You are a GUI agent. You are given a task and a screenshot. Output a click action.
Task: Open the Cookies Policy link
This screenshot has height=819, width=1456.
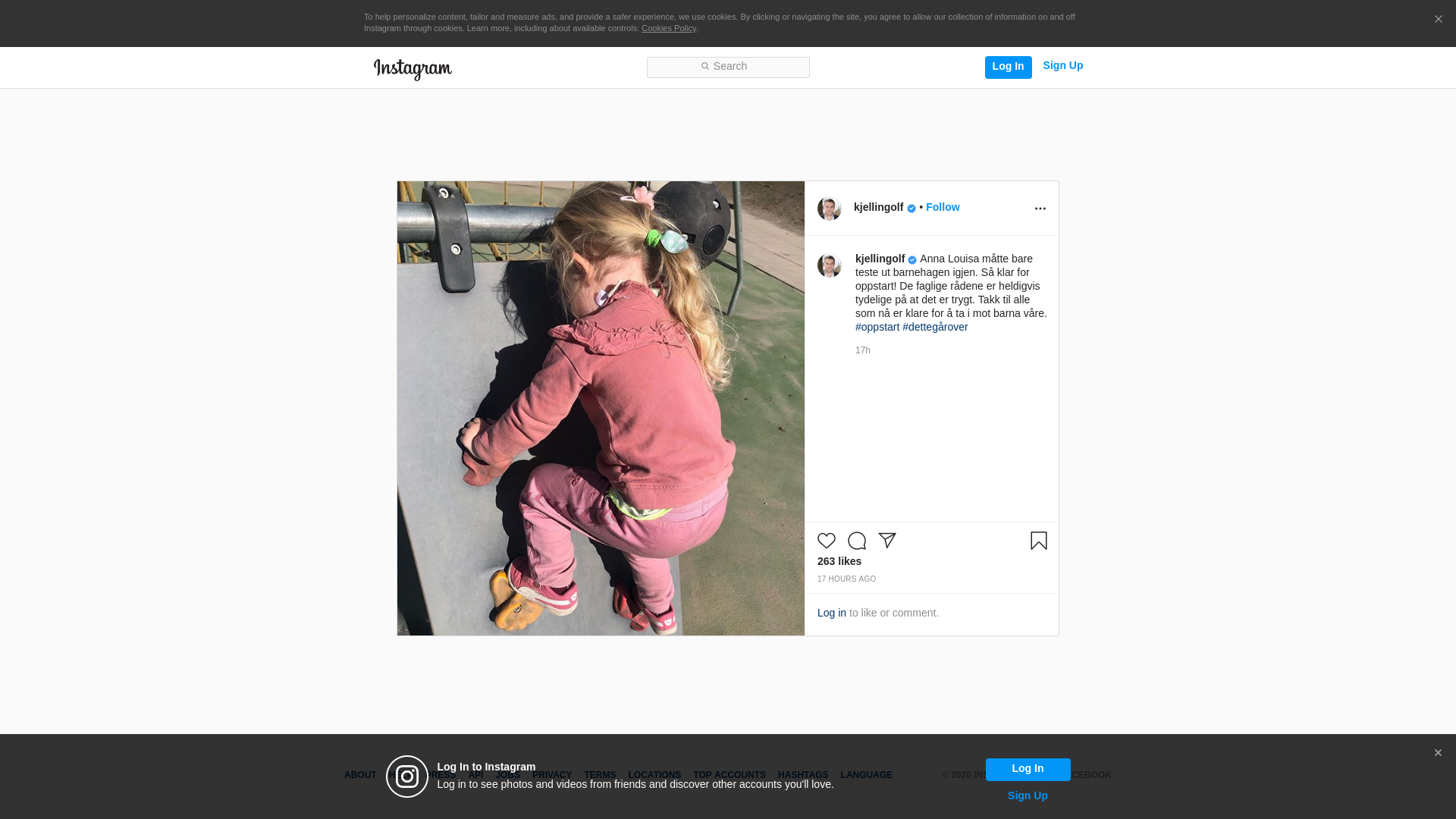[669, 28]
